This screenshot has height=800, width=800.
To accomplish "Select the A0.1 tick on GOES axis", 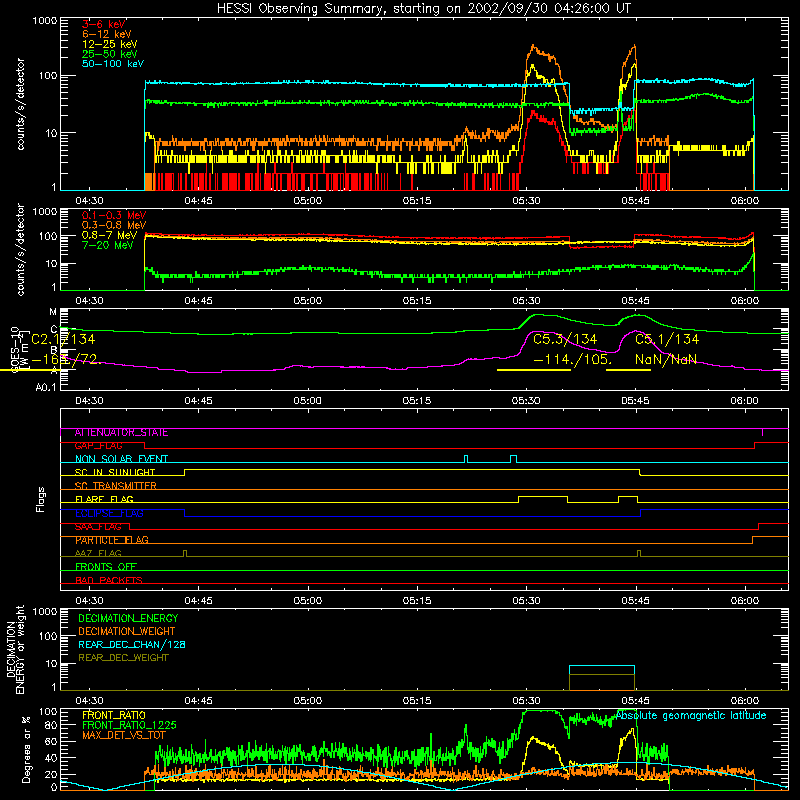I will [46, 387].
